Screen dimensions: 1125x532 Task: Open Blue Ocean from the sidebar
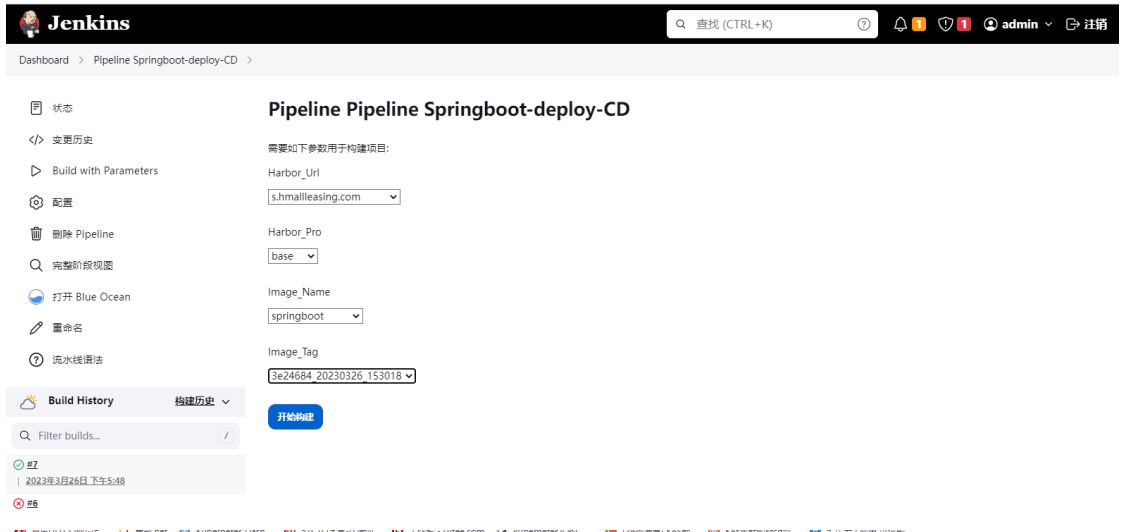(x=91, y=297)
